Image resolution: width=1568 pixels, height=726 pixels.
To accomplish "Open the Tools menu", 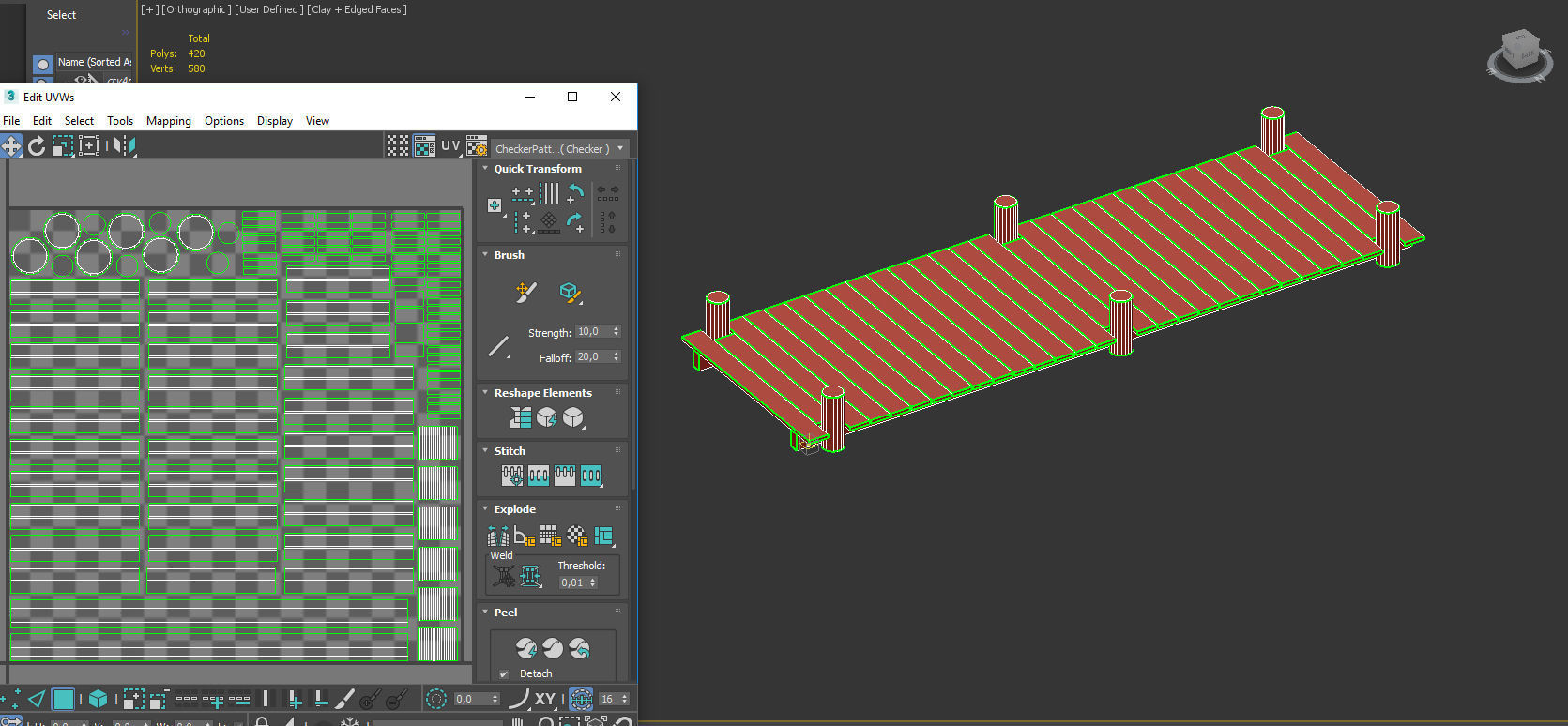I will pyautogui.click(x=120, y=121).
